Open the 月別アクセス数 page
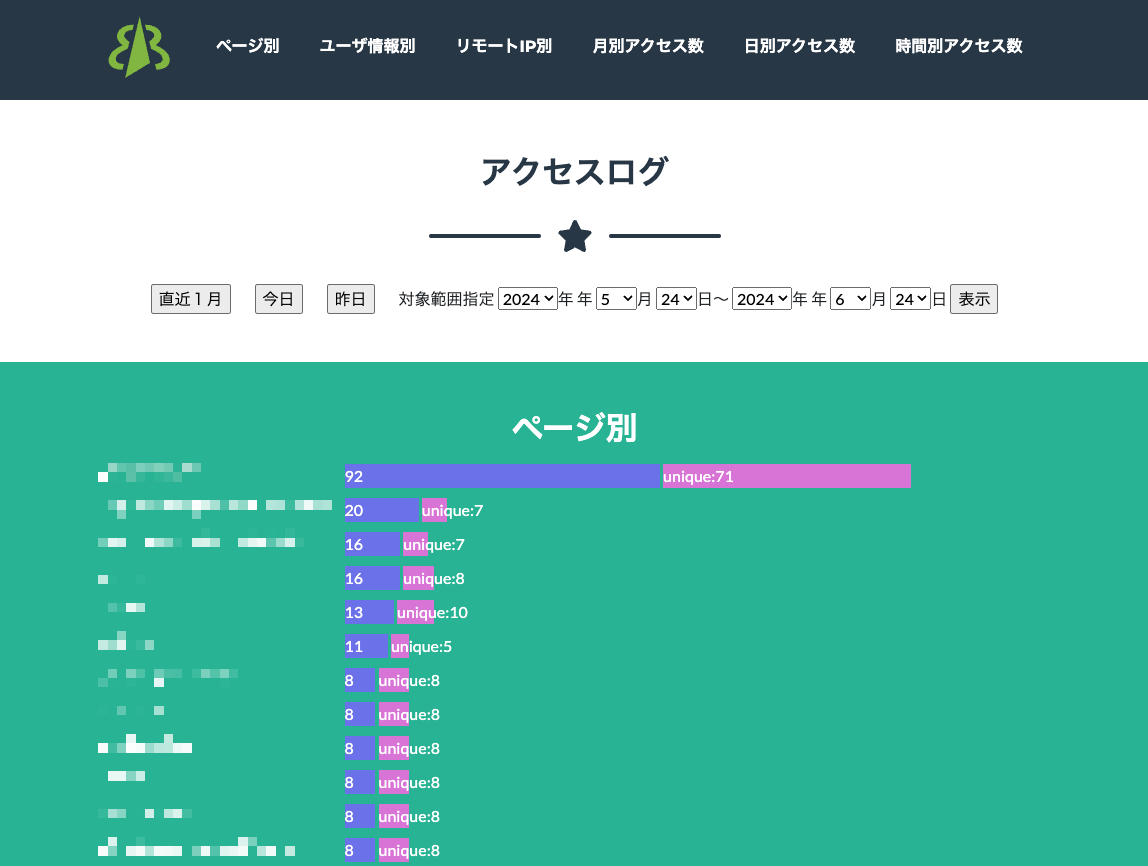Image resolution: width=1148 pixels, height=866 pixels. (x=648, y=46)
